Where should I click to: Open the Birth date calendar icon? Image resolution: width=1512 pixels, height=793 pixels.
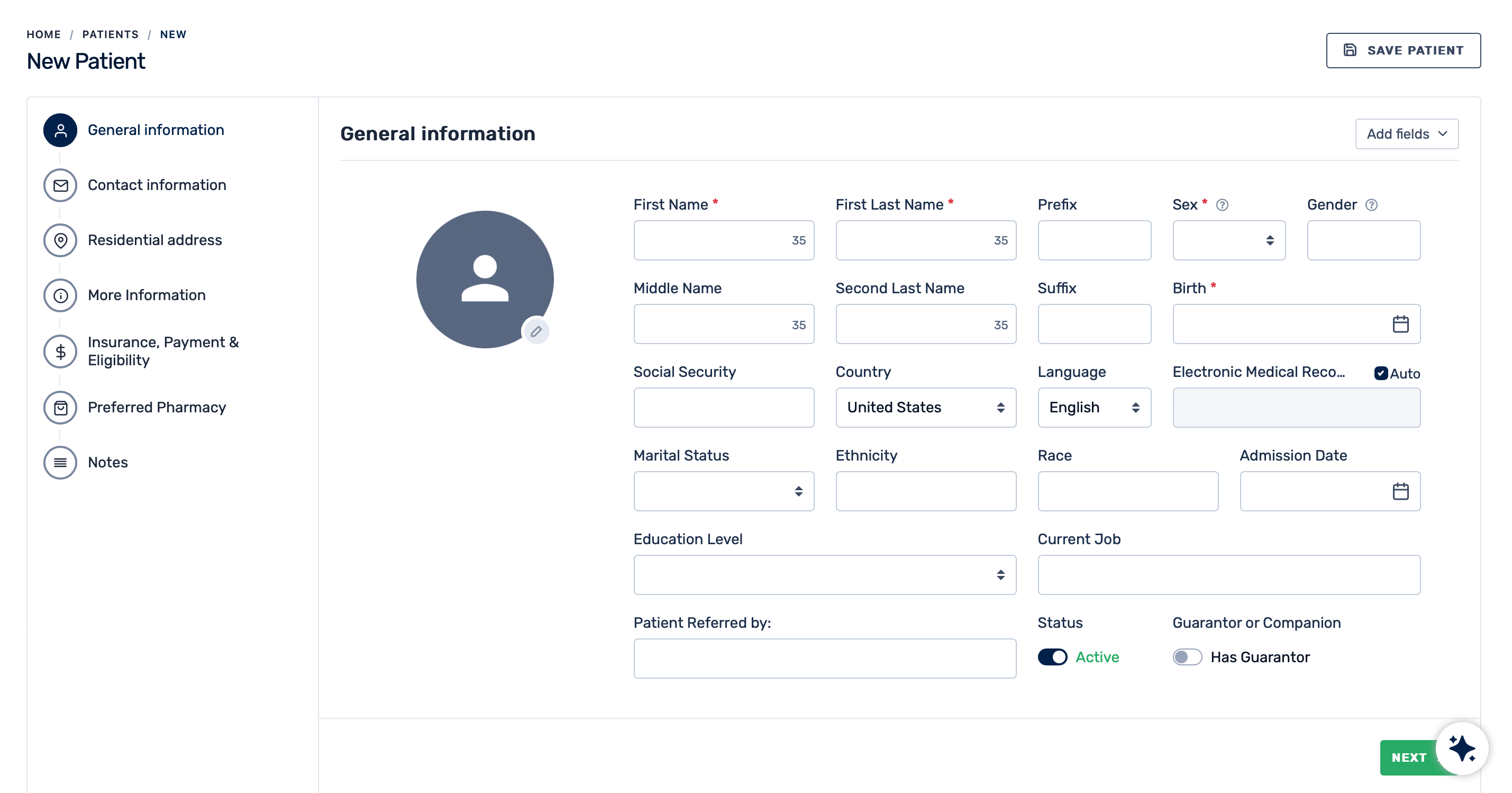tap(1400, 323)
